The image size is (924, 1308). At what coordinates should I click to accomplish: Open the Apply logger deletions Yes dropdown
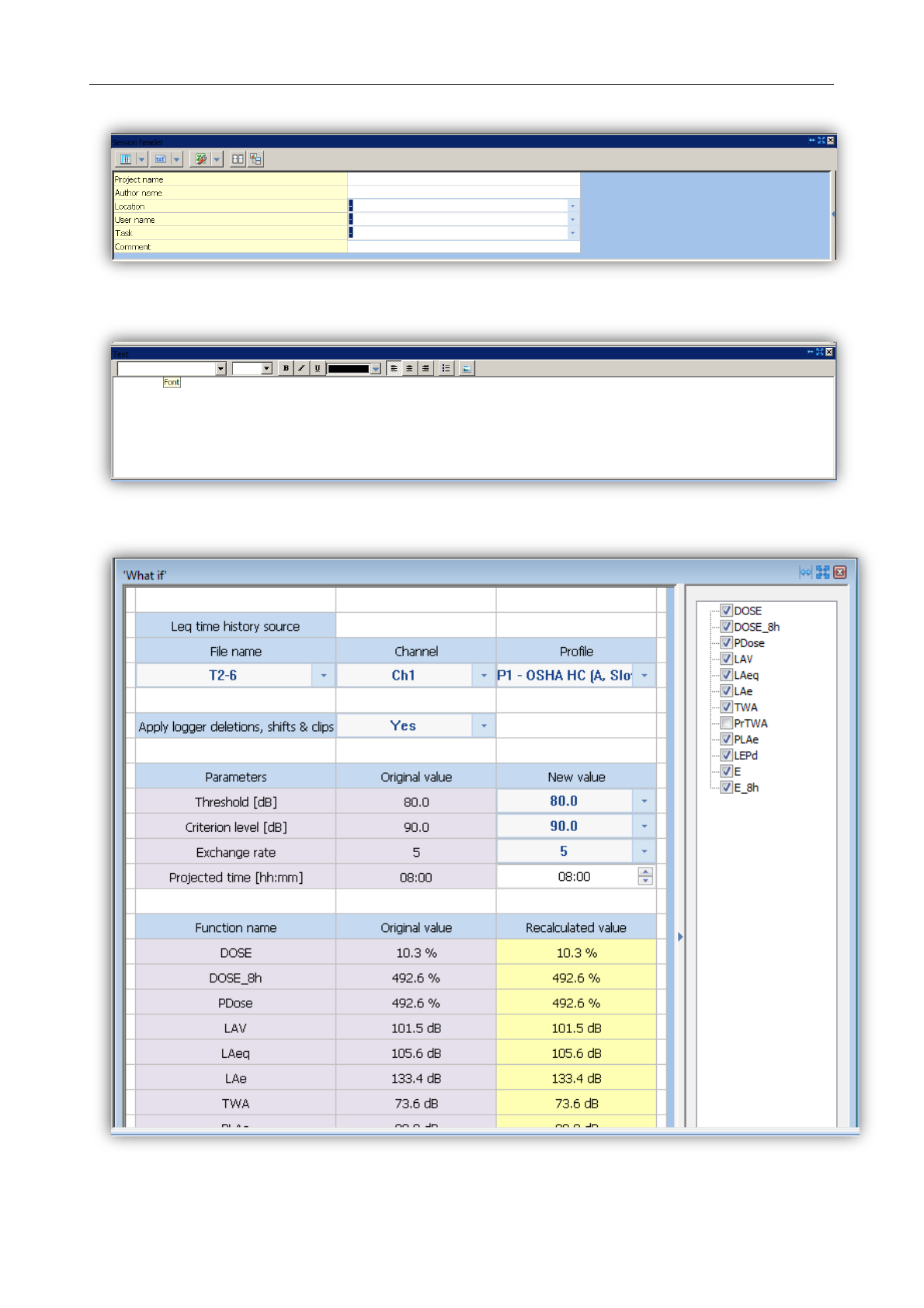pos(484,726)
